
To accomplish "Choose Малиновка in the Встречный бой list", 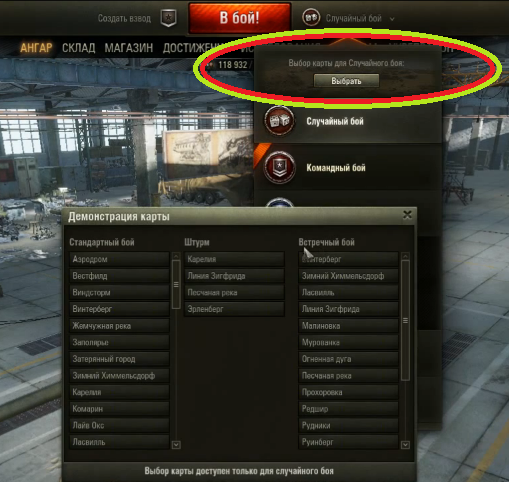I will [x=348, y=326].
